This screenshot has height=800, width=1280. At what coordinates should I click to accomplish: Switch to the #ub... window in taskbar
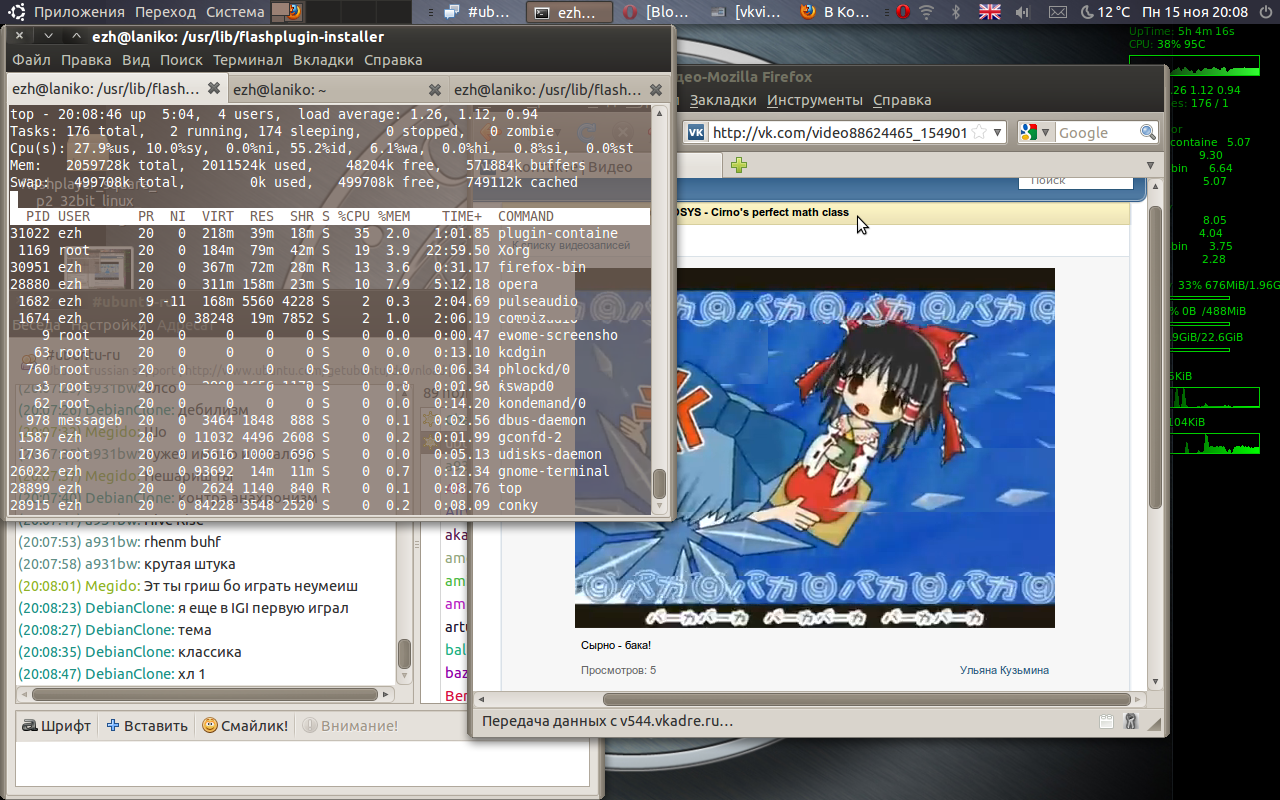point(478,13)
